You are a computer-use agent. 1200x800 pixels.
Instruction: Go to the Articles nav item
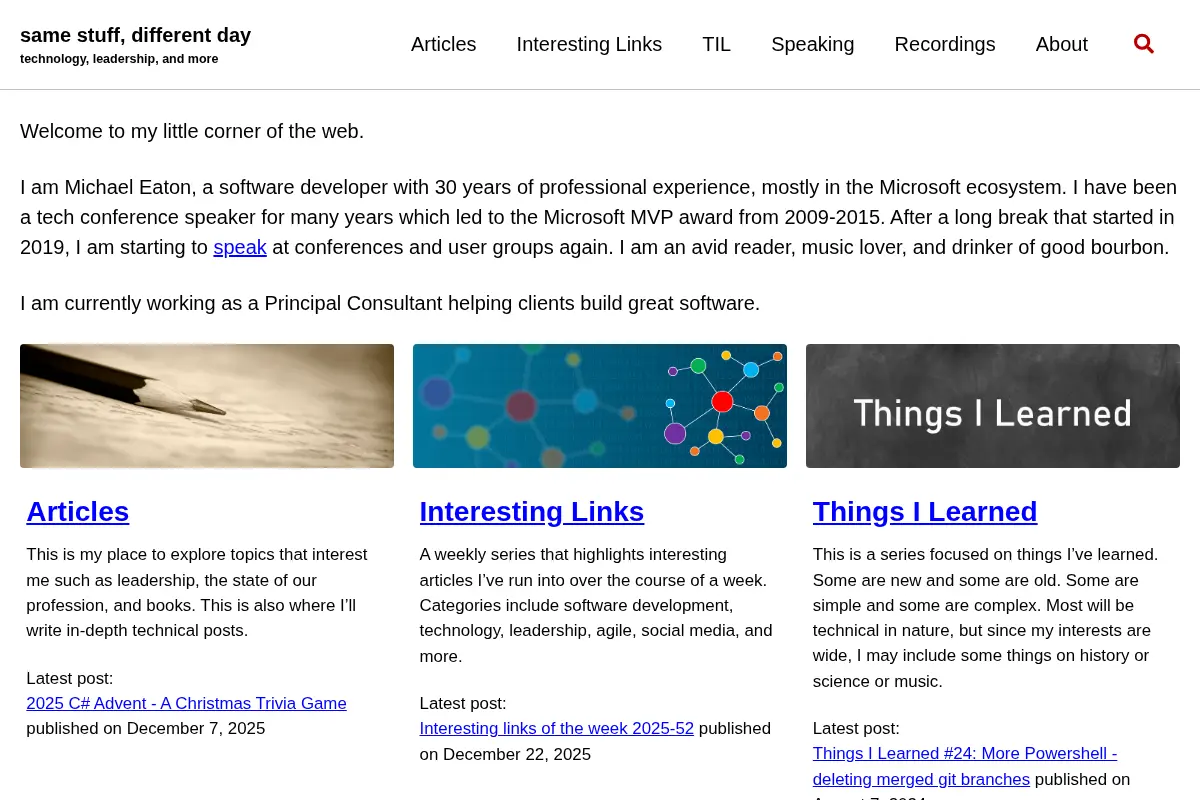point(443,44)
